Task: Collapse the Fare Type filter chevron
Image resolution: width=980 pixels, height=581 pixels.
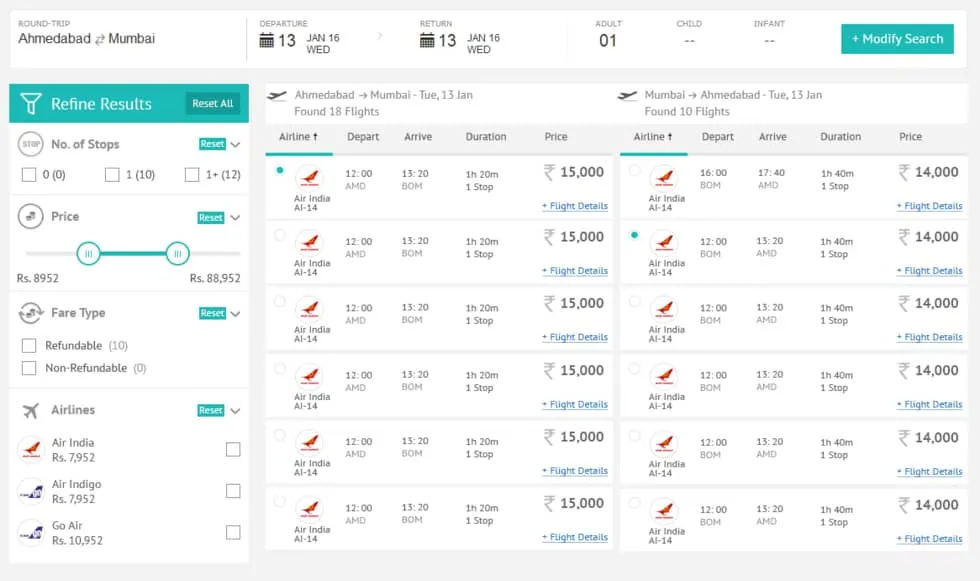Action: click(x=235, y=314)
